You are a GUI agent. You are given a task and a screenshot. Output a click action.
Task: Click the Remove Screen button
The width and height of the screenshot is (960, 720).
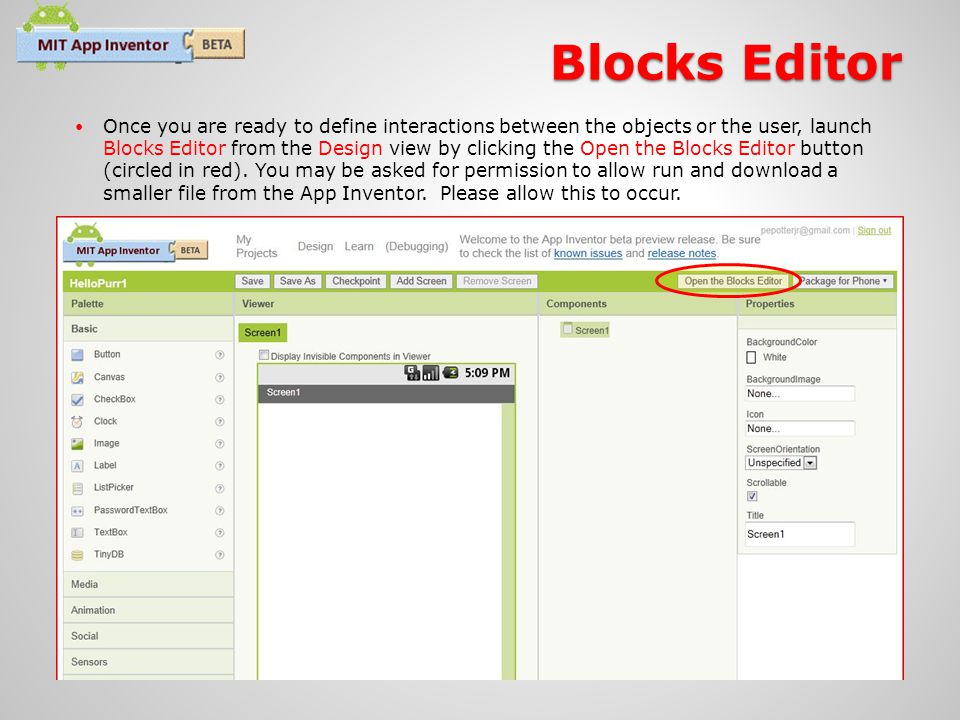click(x=497, y=281)
